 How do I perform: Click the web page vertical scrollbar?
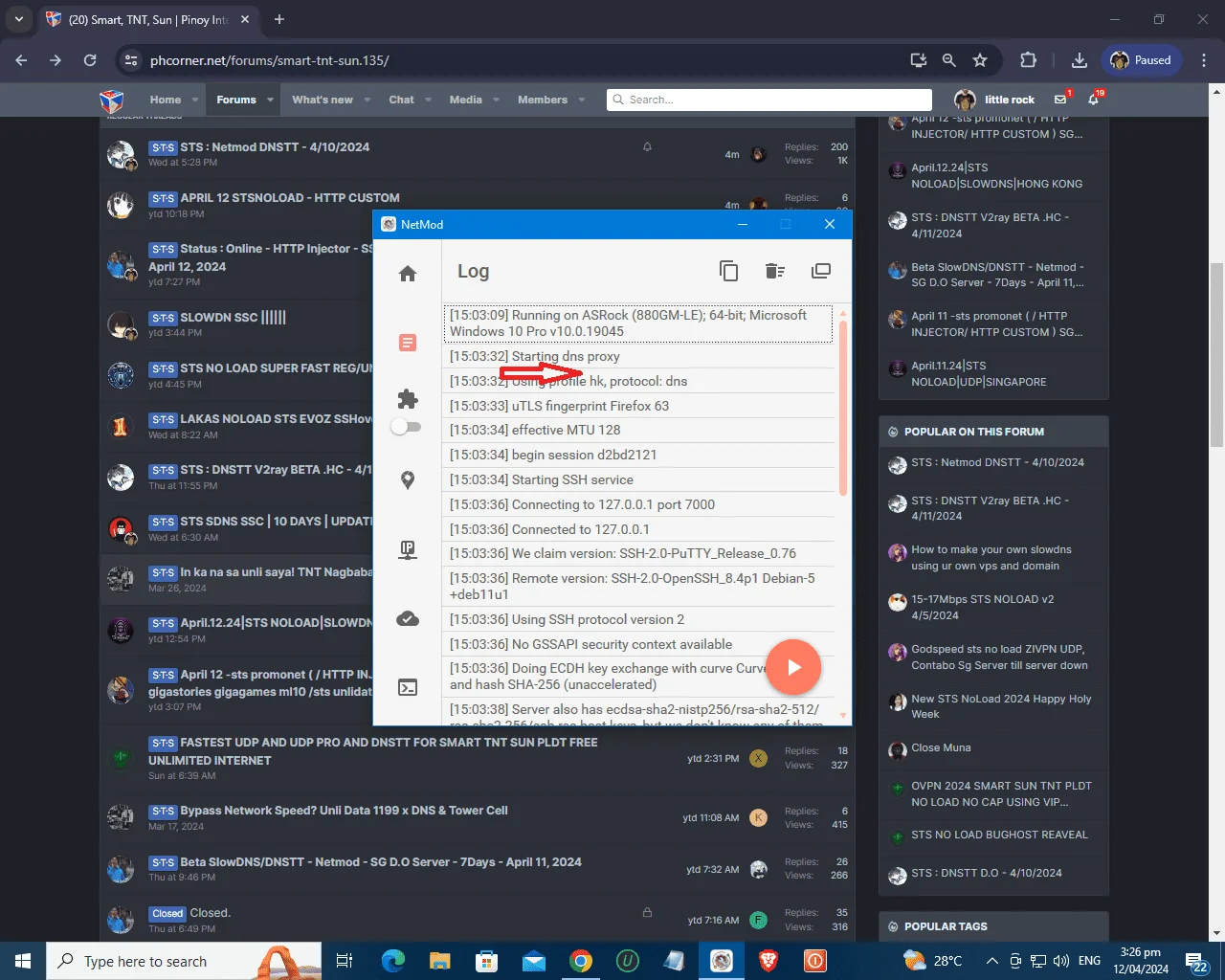(1216, 354)
